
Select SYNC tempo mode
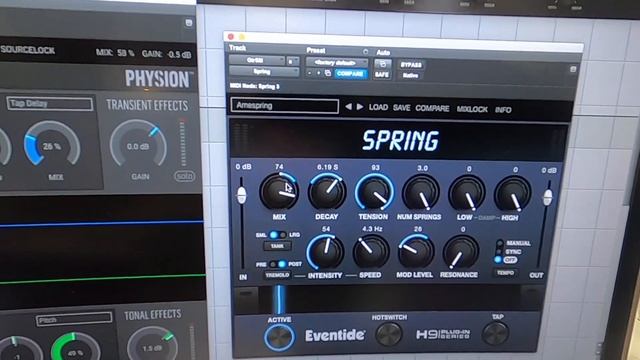point(499,251)
